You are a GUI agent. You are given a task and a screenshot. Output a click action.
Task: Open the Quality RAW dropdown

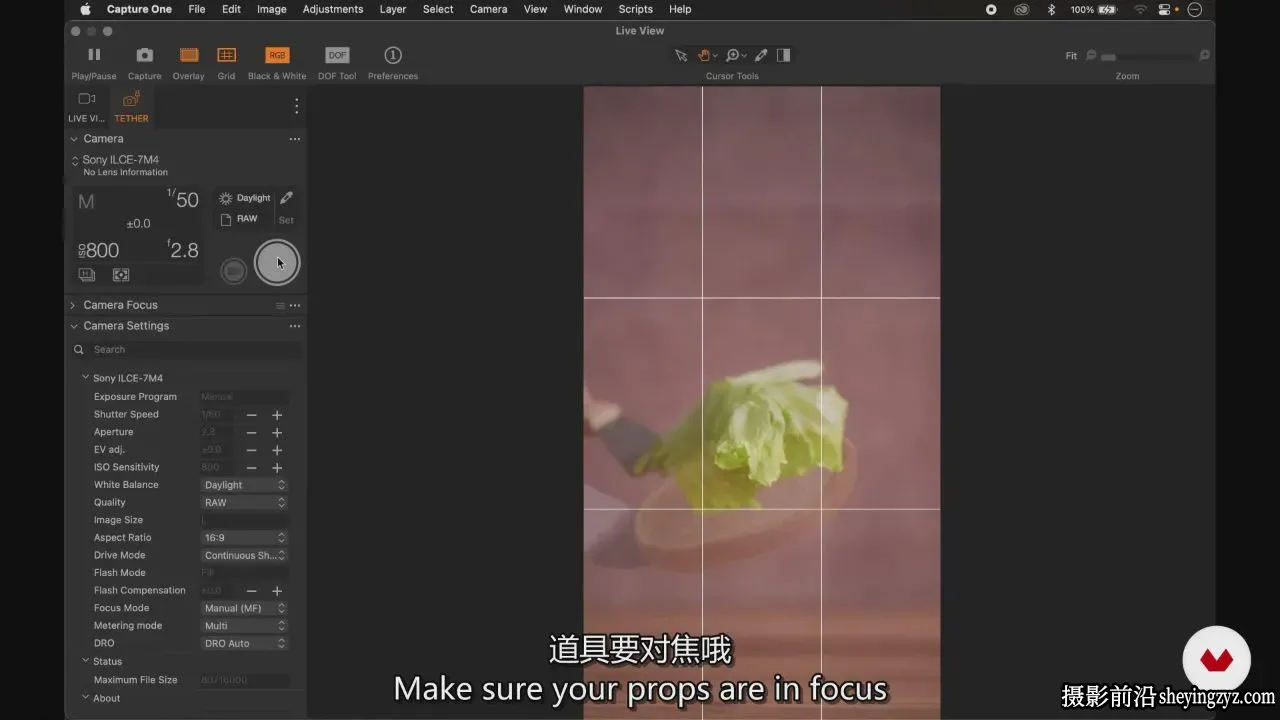(245, 503)
